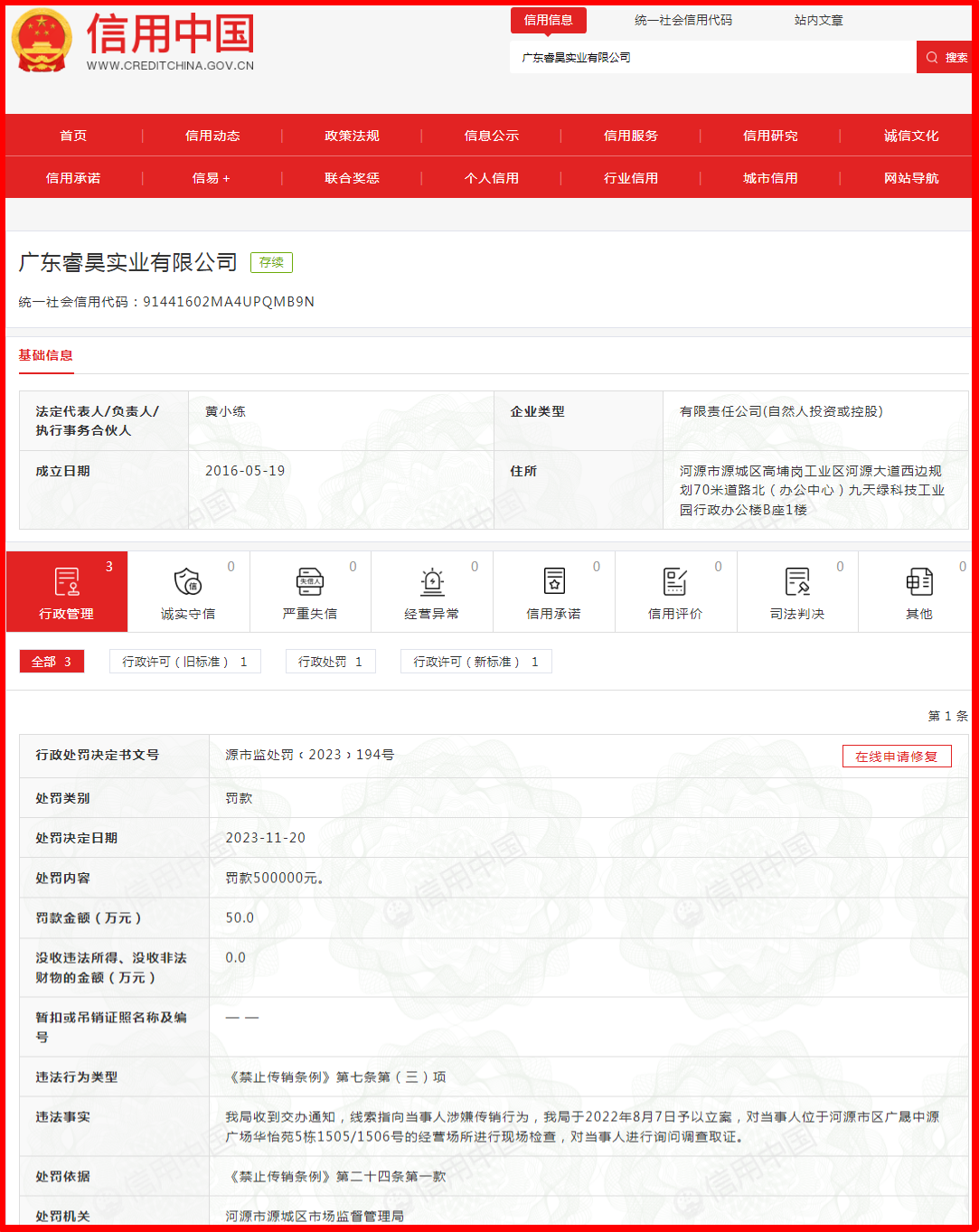This screenshot has width=979, height=1232.
Task: Click the authority 河源市源城区市场监督管理局
Action: coord(315,1216)
